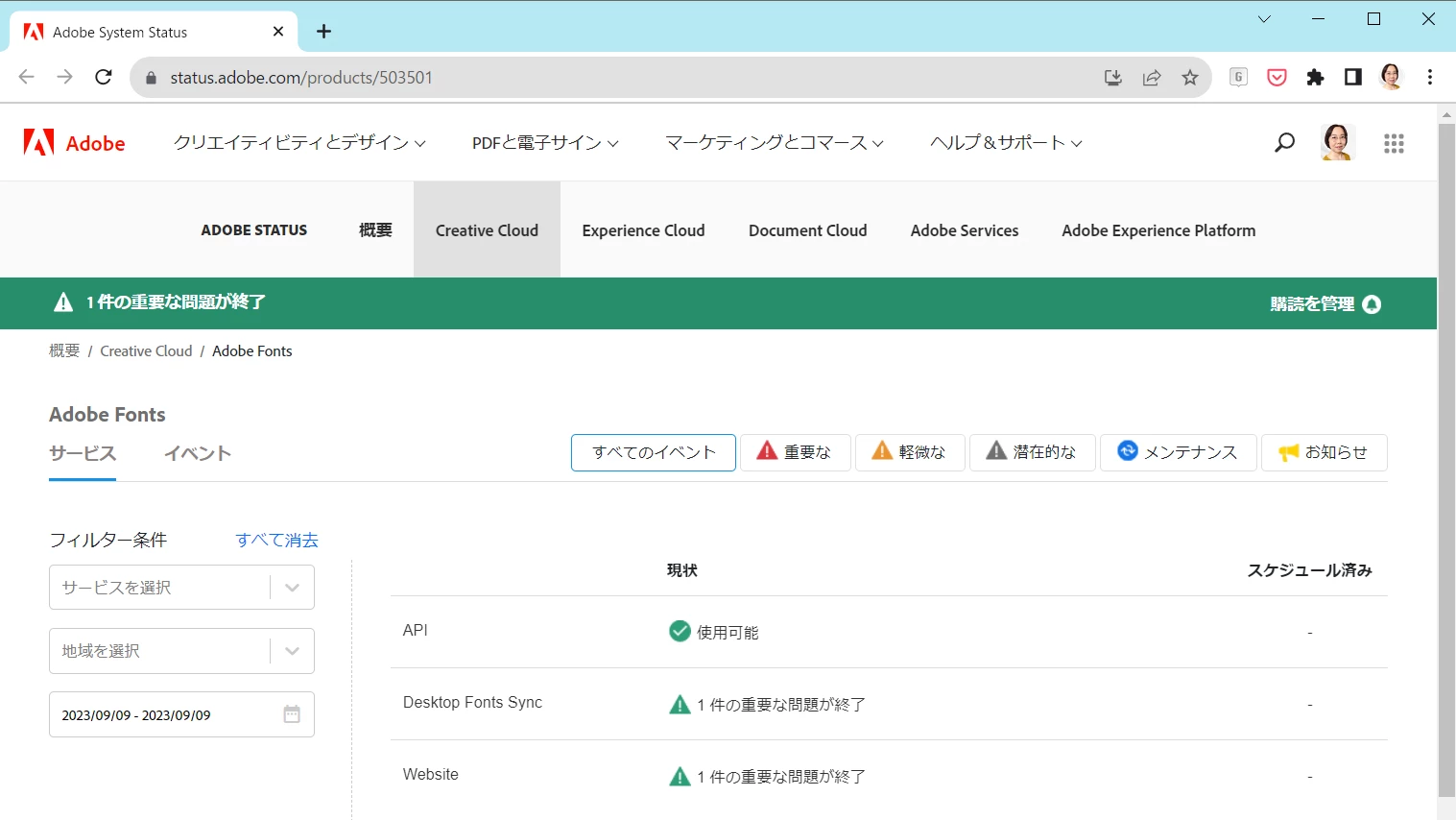Click the API service row name
This screenshot has height=820, width=1456.
[x=416, y=630]
